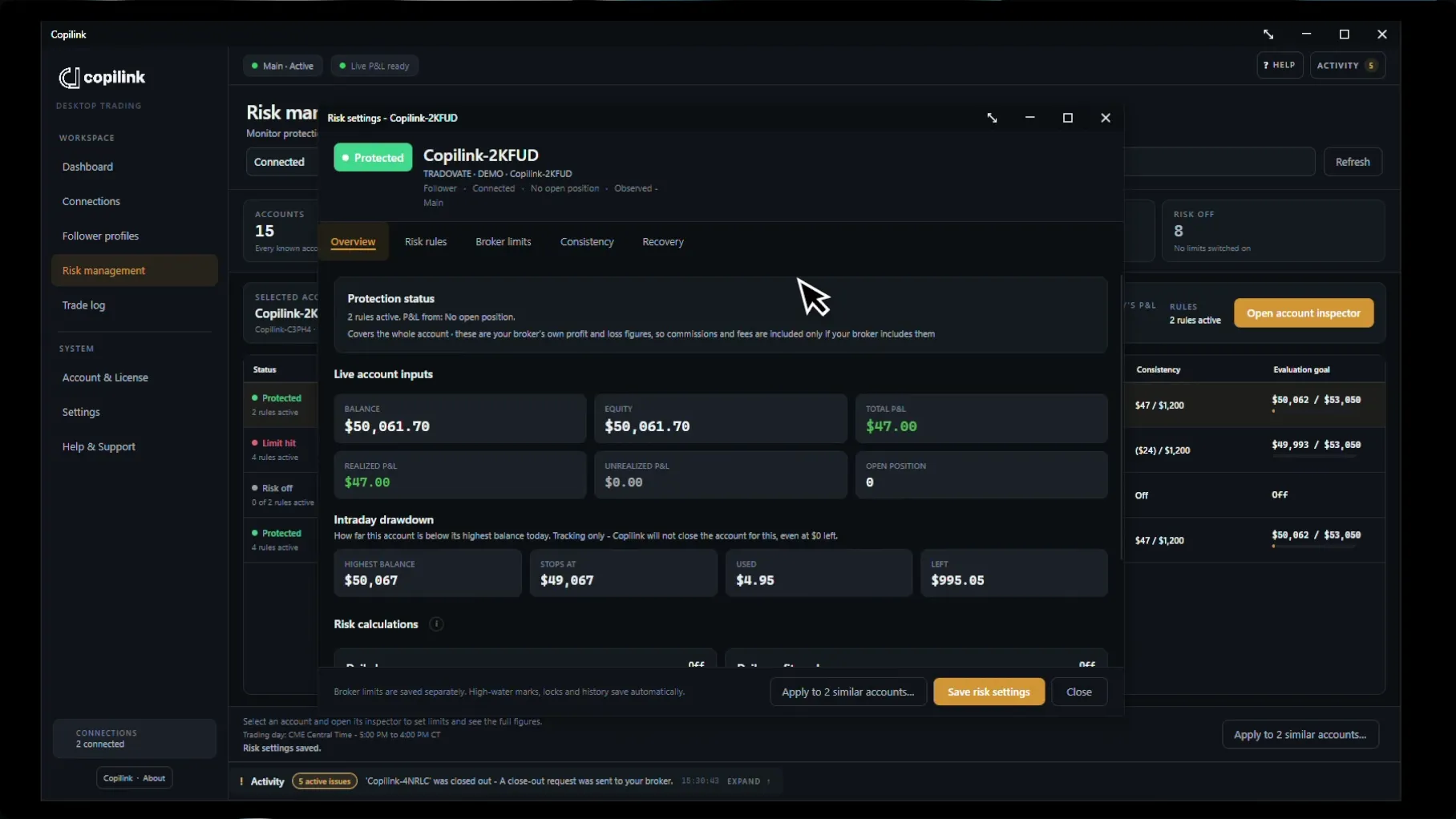This screenshot has width=1456, height=819.
Task: Switch to the Overview tab
Action: click(x=353, y=242)
